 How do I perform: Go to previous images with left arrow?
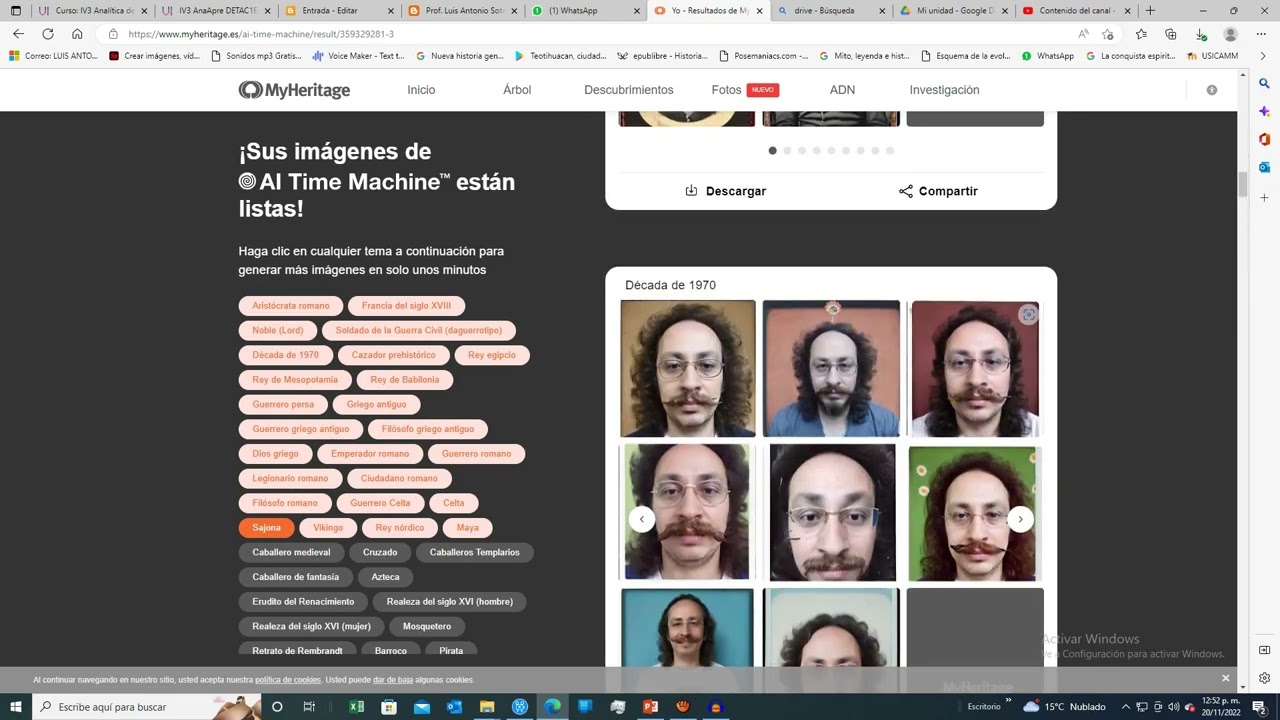642,518
